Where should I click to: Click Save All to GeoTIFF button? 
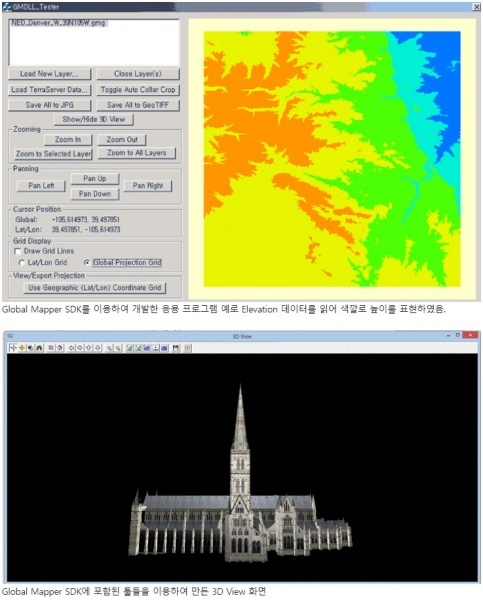point(138,105)
